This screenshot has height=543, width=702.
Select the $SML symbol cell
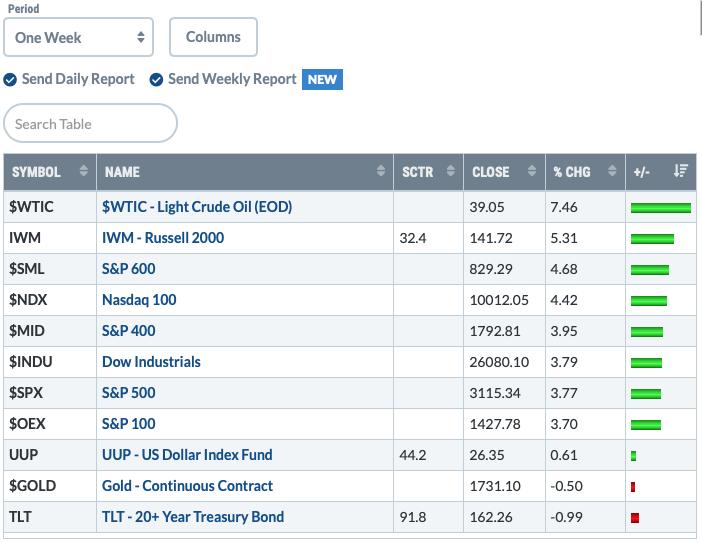(x=50, y=269)
